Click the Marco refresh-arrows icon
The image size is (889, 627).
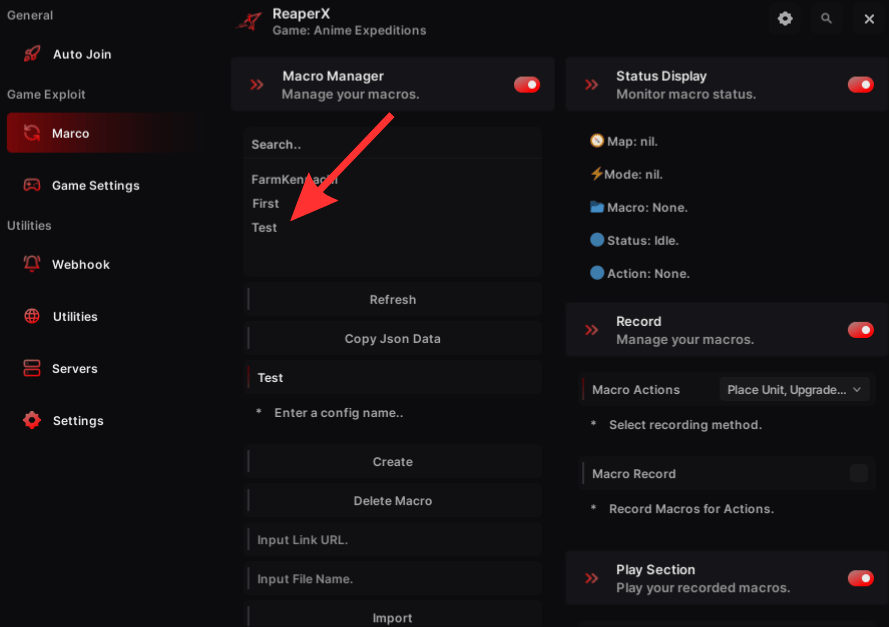coord(32,133)
